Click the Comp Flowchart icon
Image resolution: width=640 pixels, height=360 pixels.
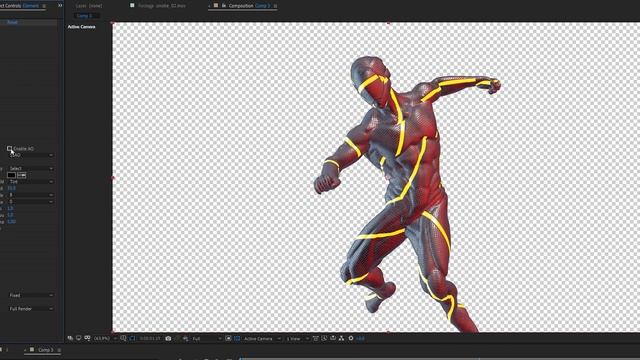point(341,338)
